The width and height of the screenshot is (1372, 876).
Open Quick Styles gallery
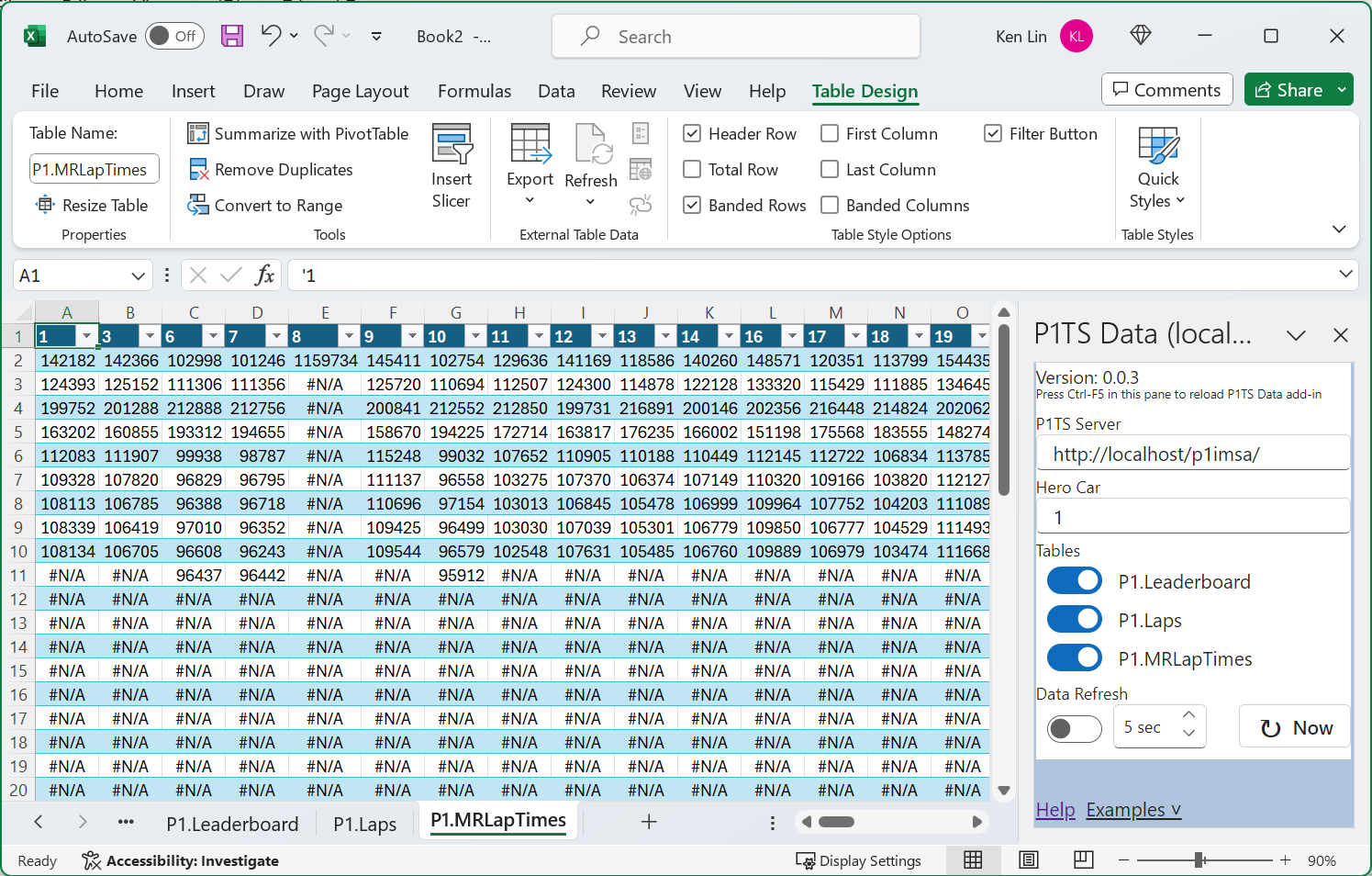[1158, 167]
